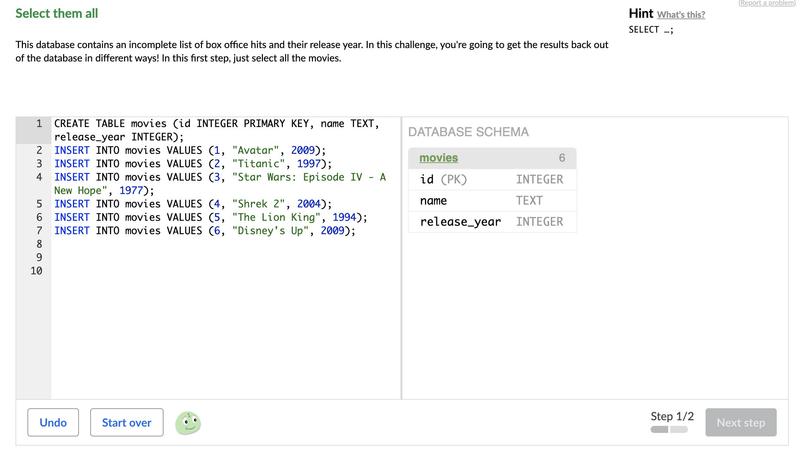Click the Avatar INSERT statement line
800x450 pixels.
(x=190, y=151)
